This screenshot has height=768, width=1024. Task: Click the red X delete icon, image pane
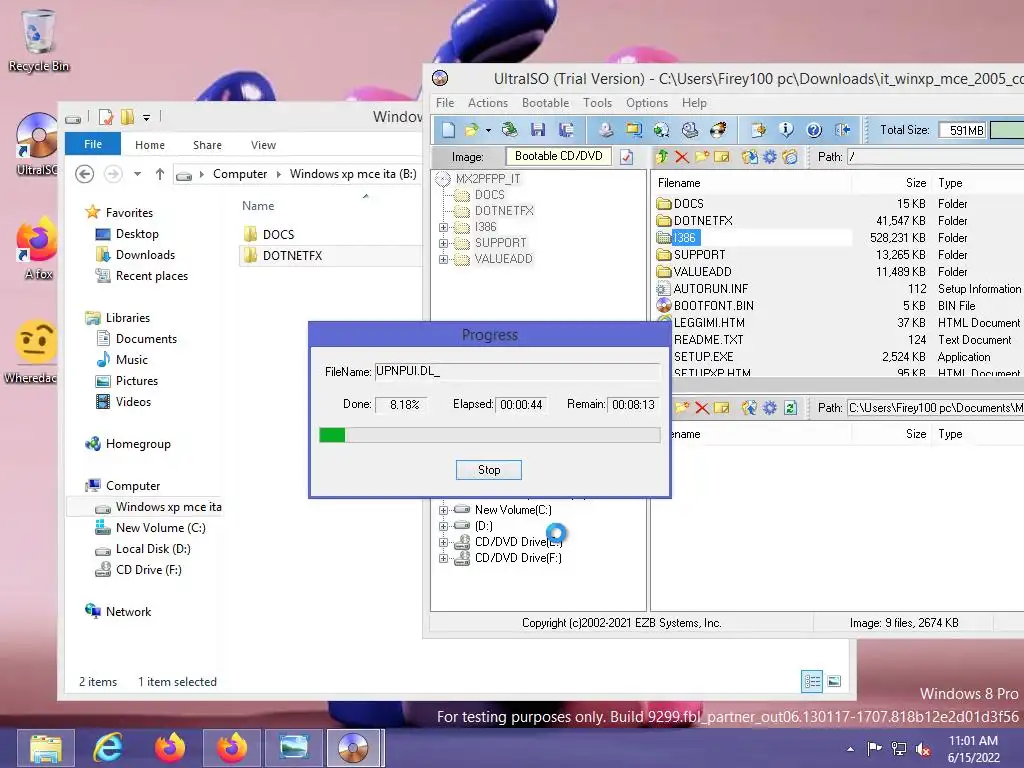[x=682, y=157]
